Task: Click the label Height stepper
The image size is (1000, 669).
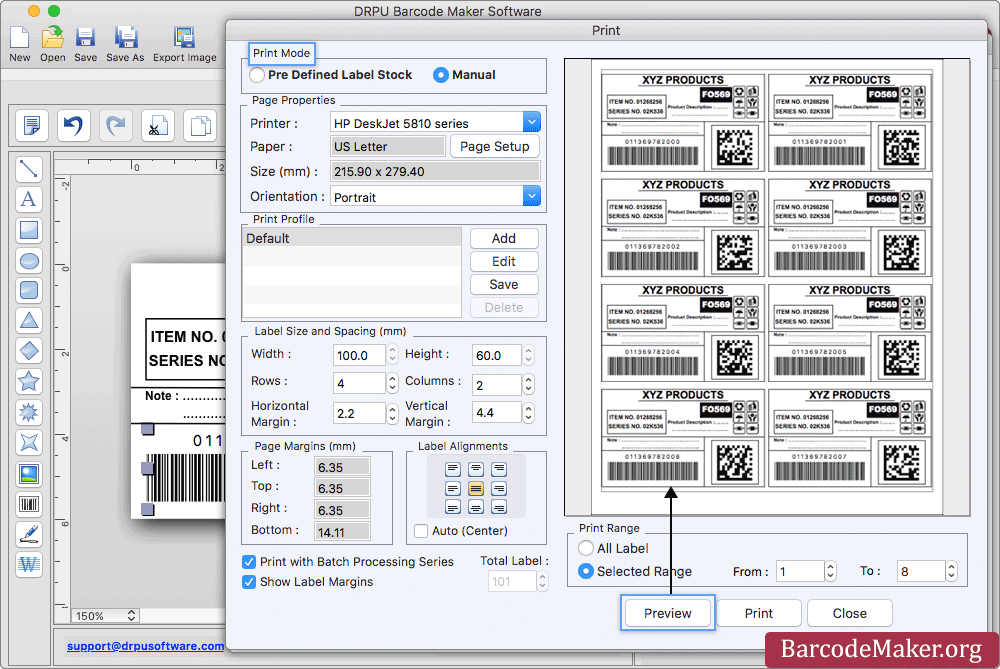Action: click(x=529, y=355)
